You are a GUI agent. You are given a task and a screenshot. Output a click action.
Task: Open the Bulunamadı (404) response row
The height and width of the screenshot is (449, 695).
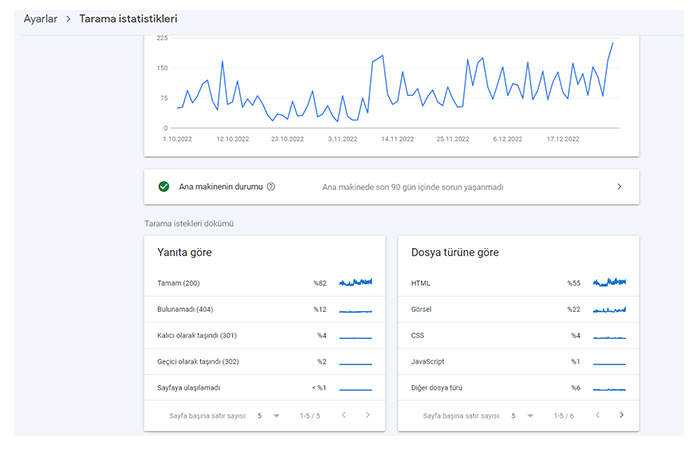point(186,309)
